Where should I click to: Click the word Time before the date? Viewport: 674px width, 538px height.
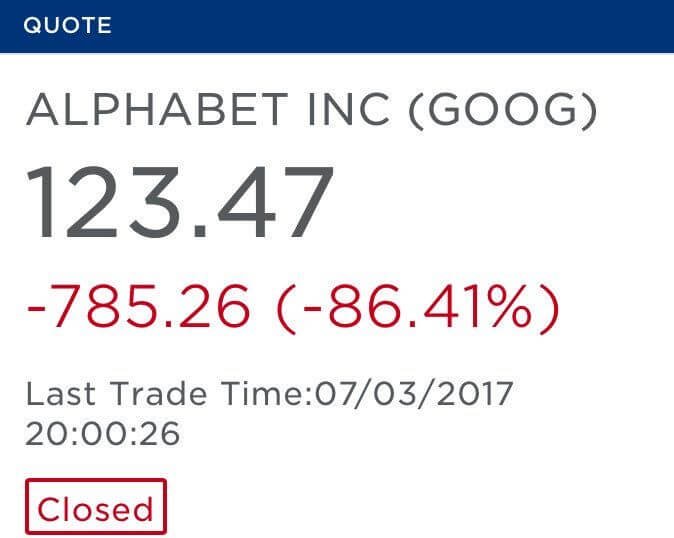(259, 393)
